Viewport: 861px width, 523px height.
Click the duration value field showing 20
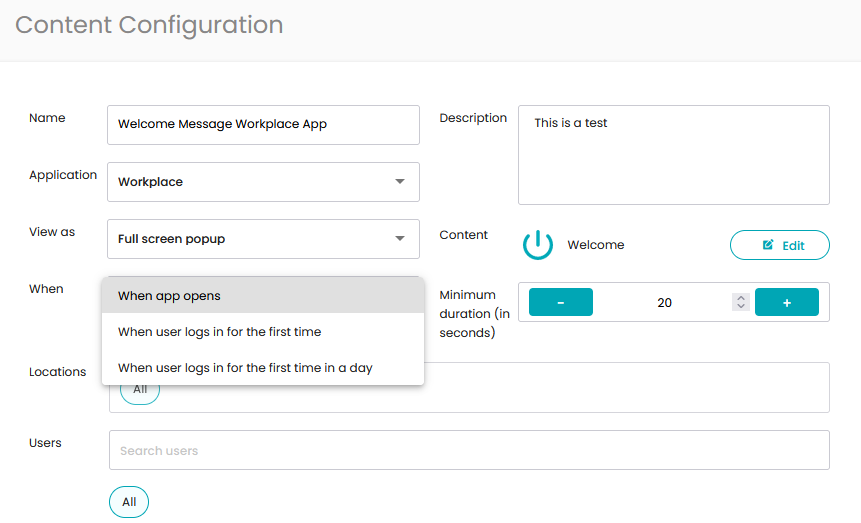click(x=664, y=302)
